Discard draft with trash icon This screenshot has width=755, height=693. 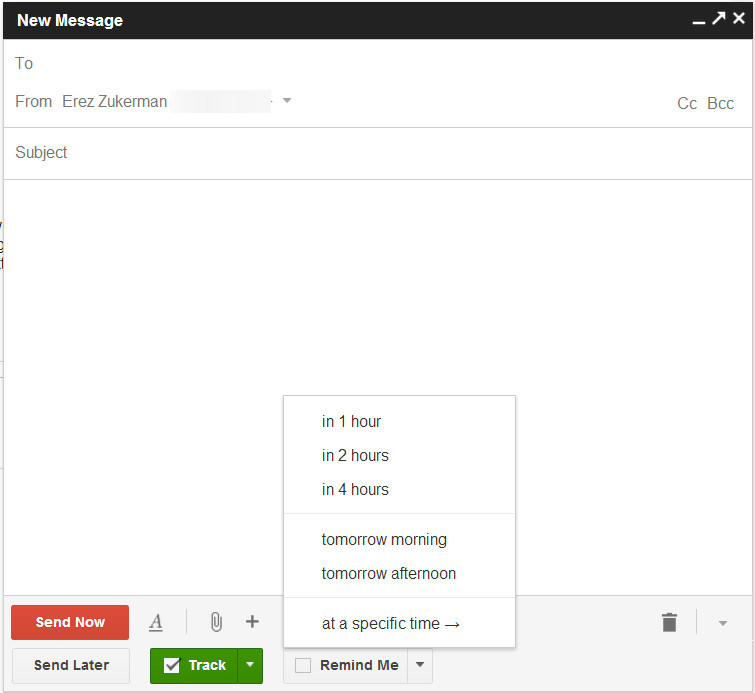tap(669, 622)
